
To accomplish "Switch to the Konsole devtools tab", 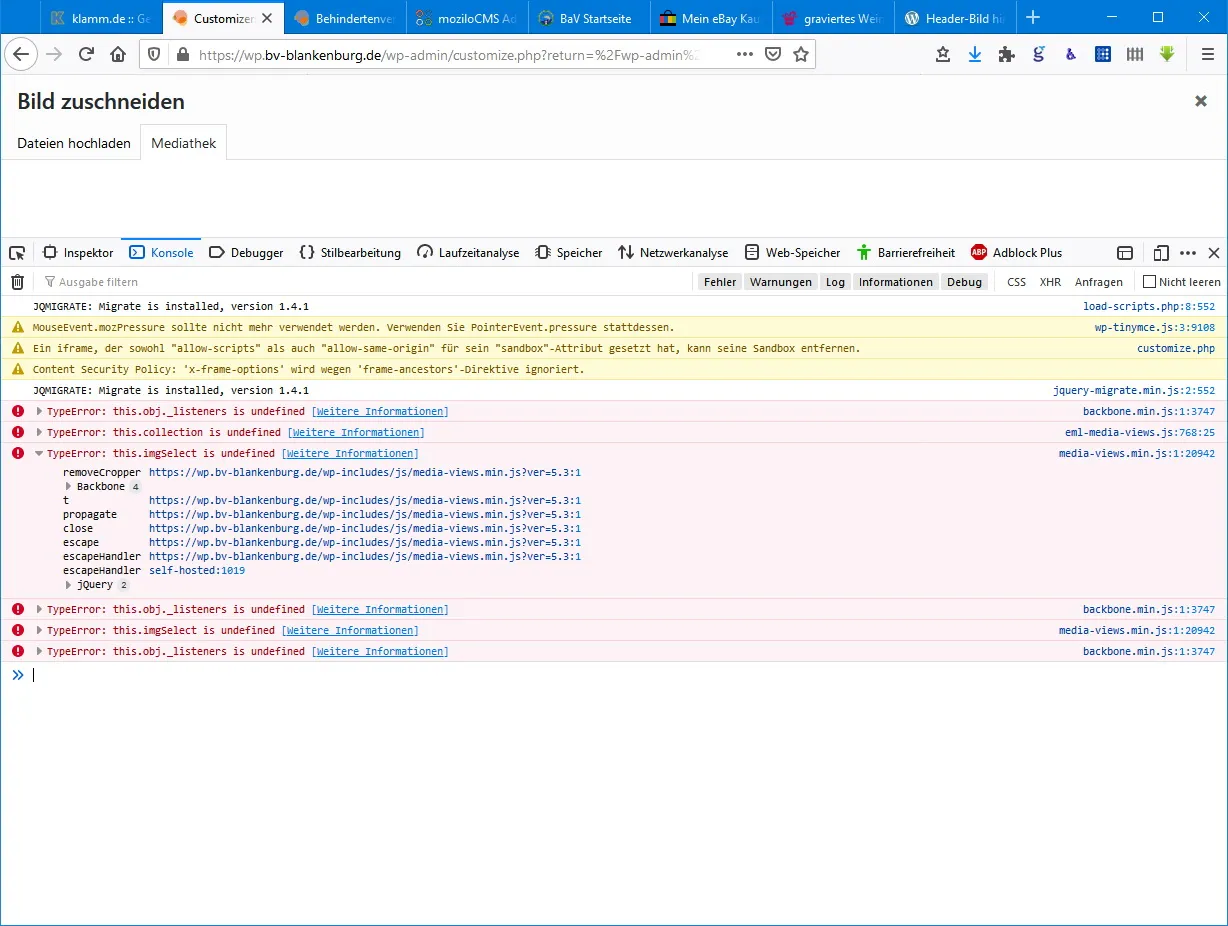I will (x=161, y=253).
